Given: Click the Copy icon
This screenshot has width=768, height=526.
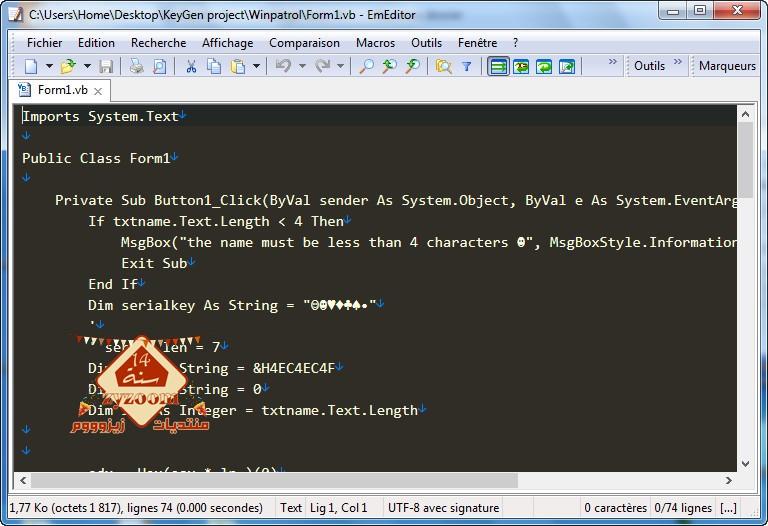Looking at the screenshot, I should pyautogui.click(x=214, y=66).
